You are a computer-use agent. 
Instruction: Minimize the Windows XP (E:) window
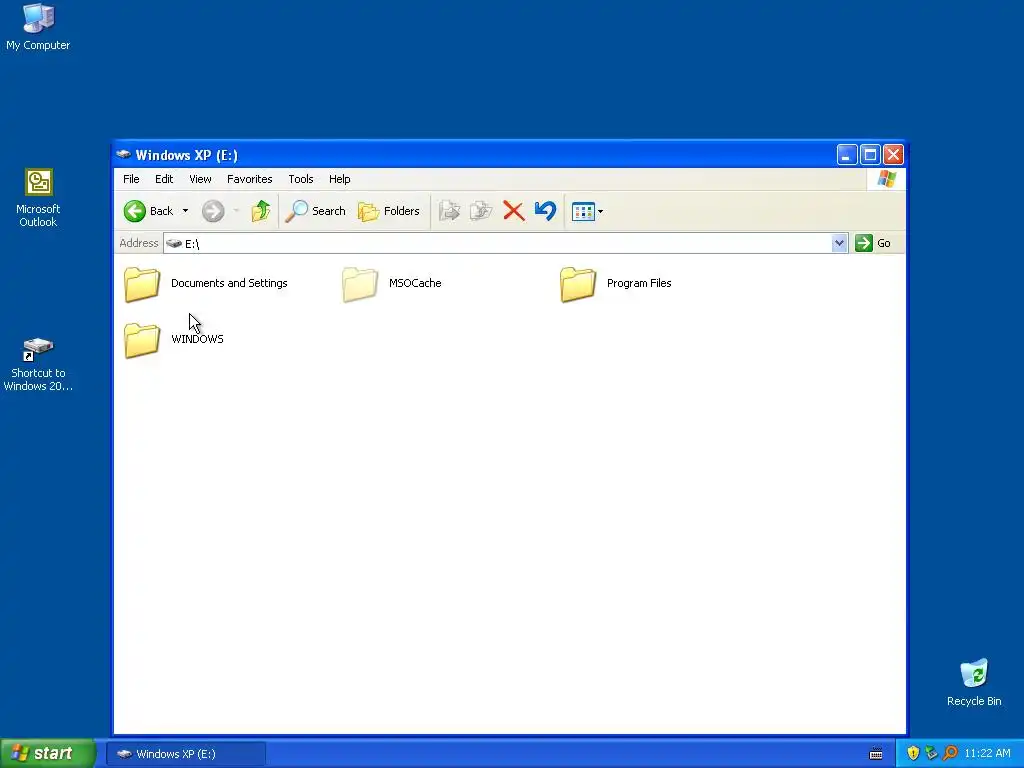847,155
